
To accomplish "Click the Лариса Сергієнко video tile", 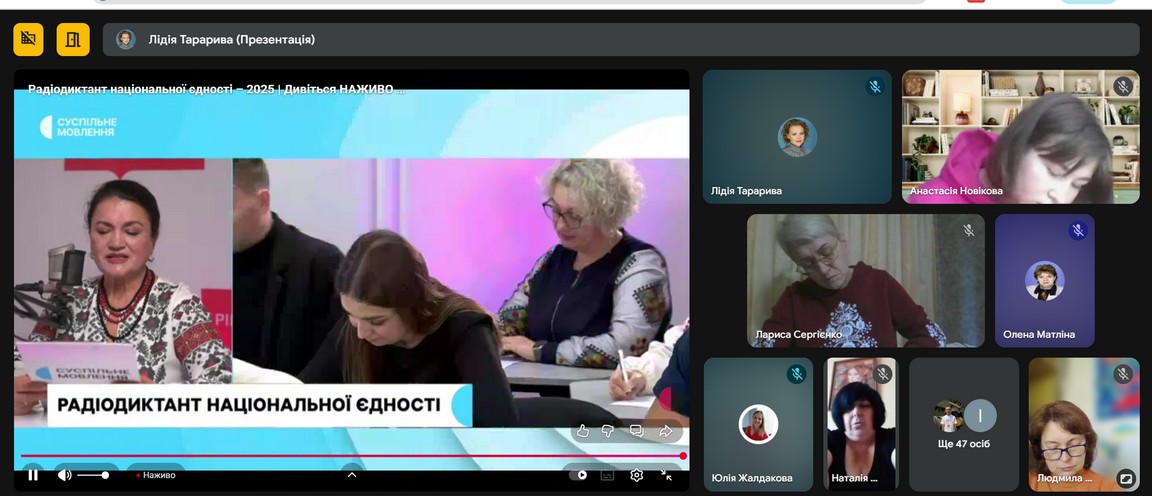I will coord(865,280).
